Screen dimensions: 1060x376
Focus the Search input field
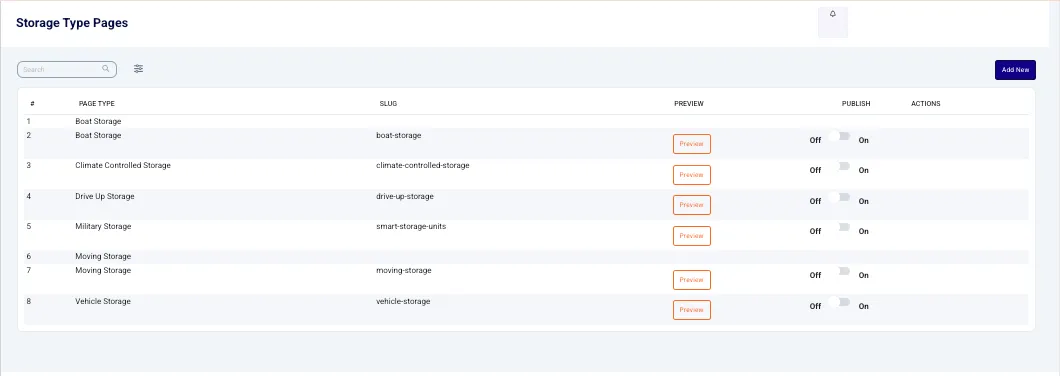(x=66, y=69)
